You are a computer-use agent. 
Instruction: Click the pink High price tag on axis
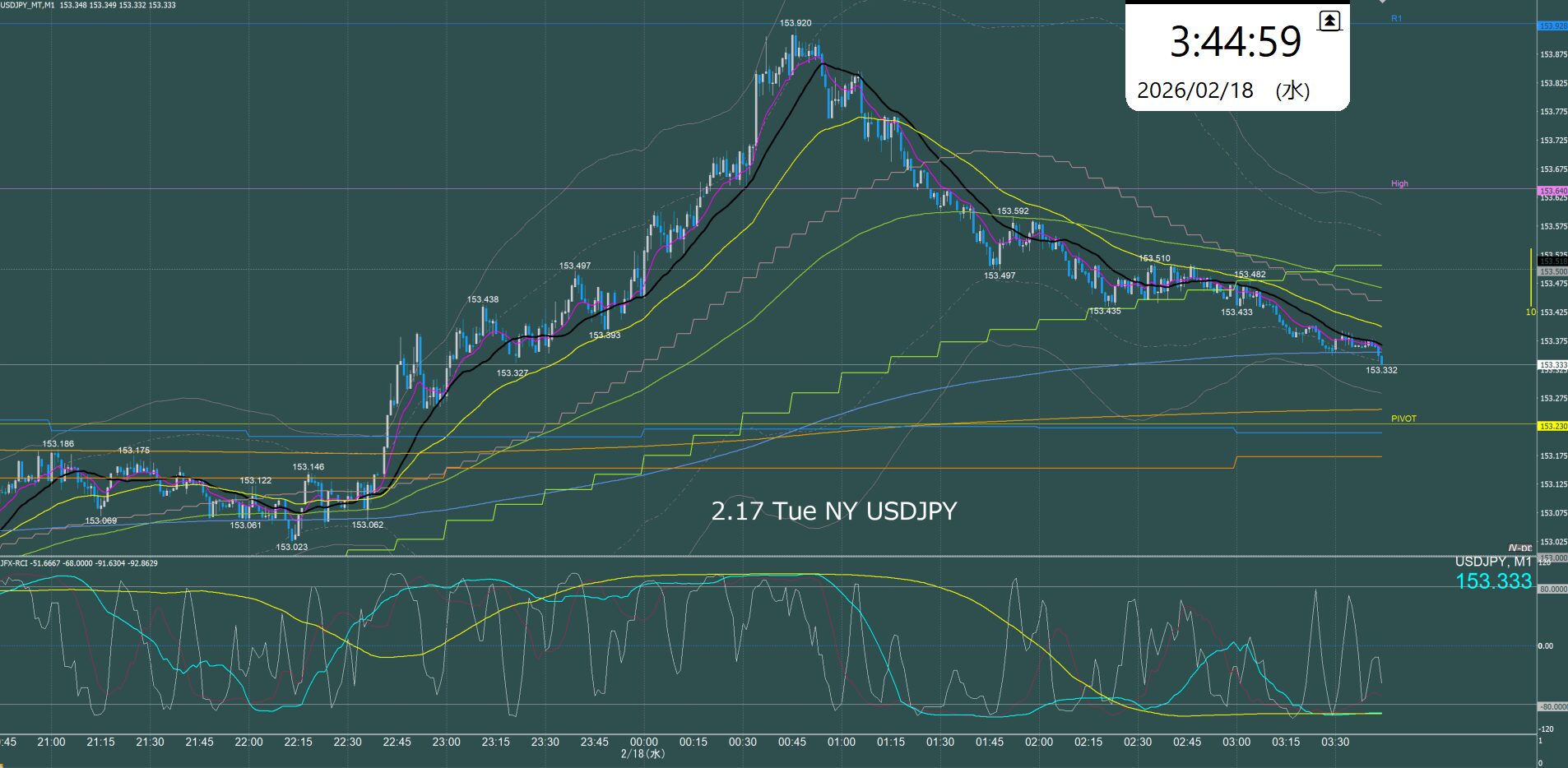[x=1552, y=191]
